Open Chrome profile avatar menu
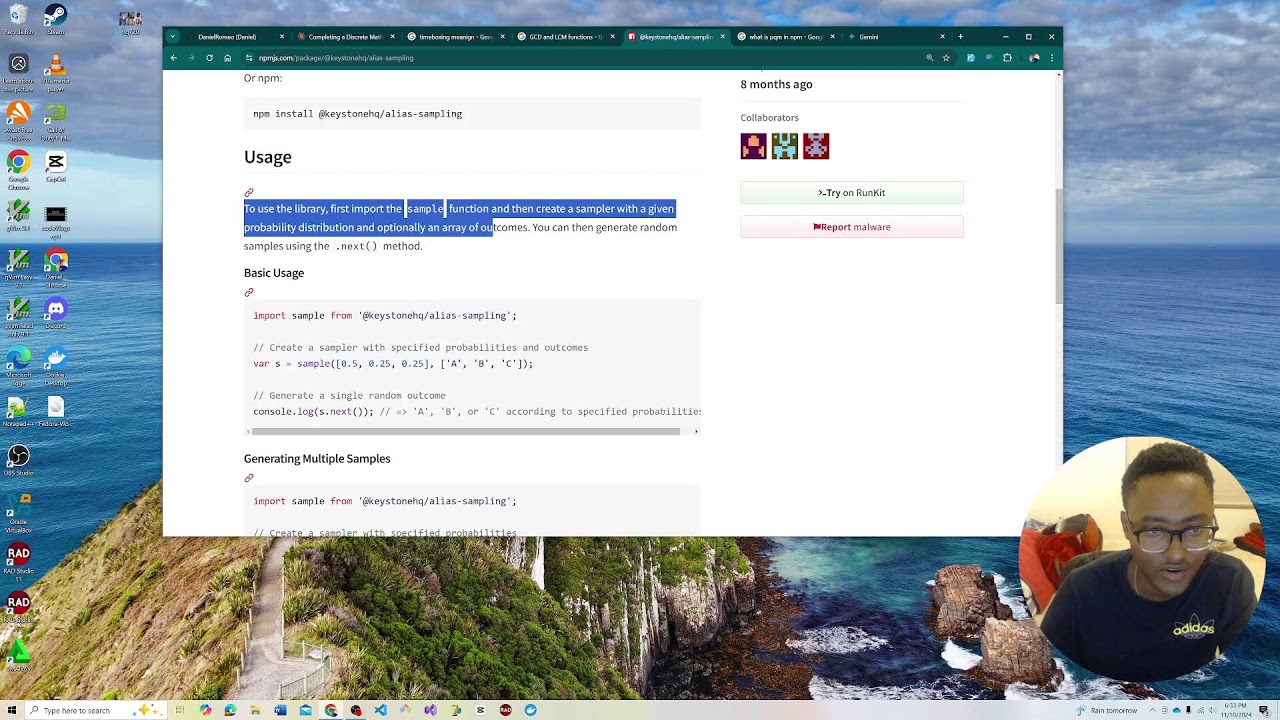The height and width of the screenshot is (720, 1280). pyautogui.click(x=1034, y=58)
